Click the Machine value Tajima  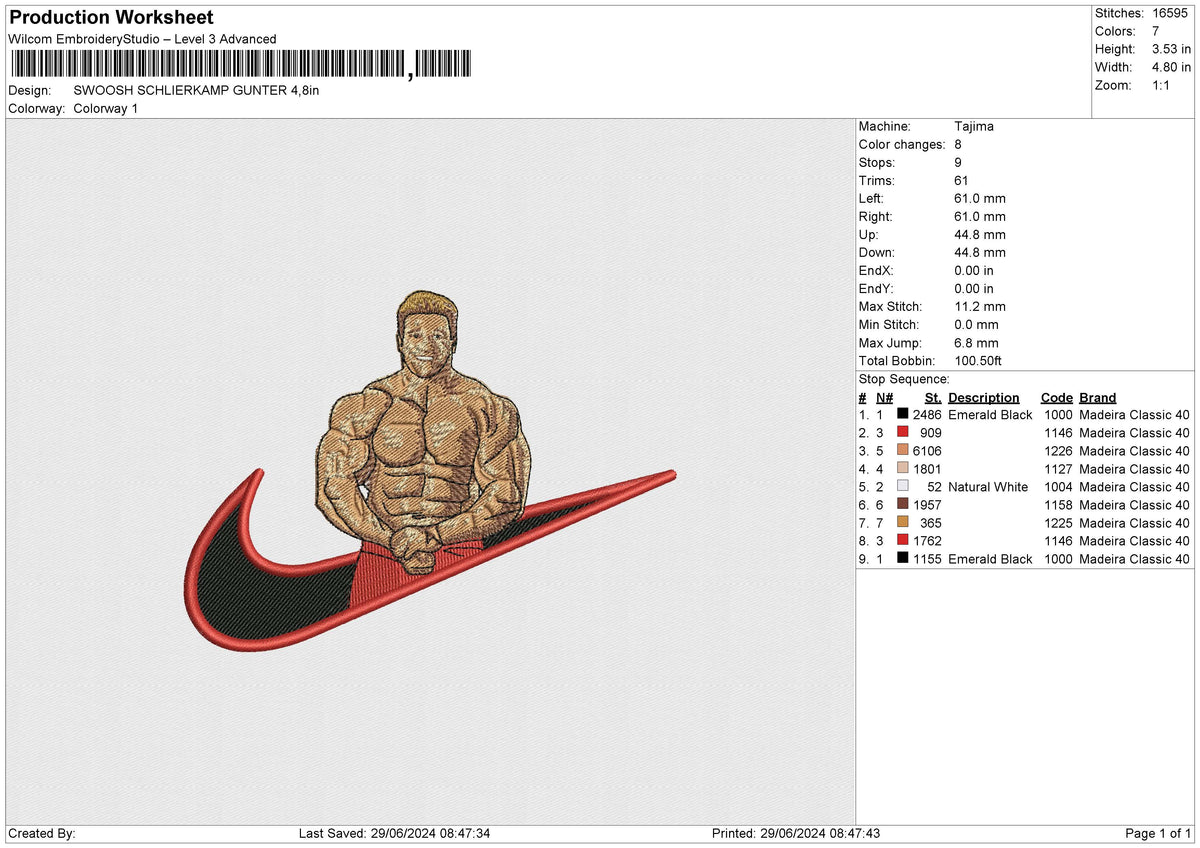pos(974,127)
